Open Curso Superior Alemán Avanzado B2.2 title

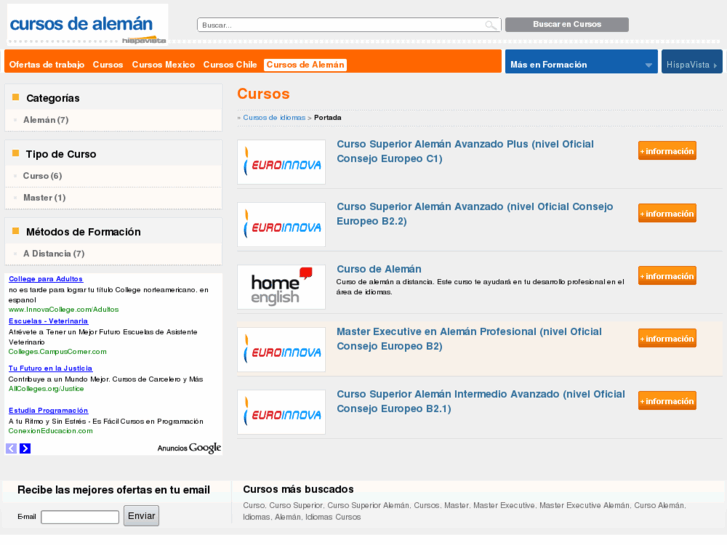[x=475, y=214]
